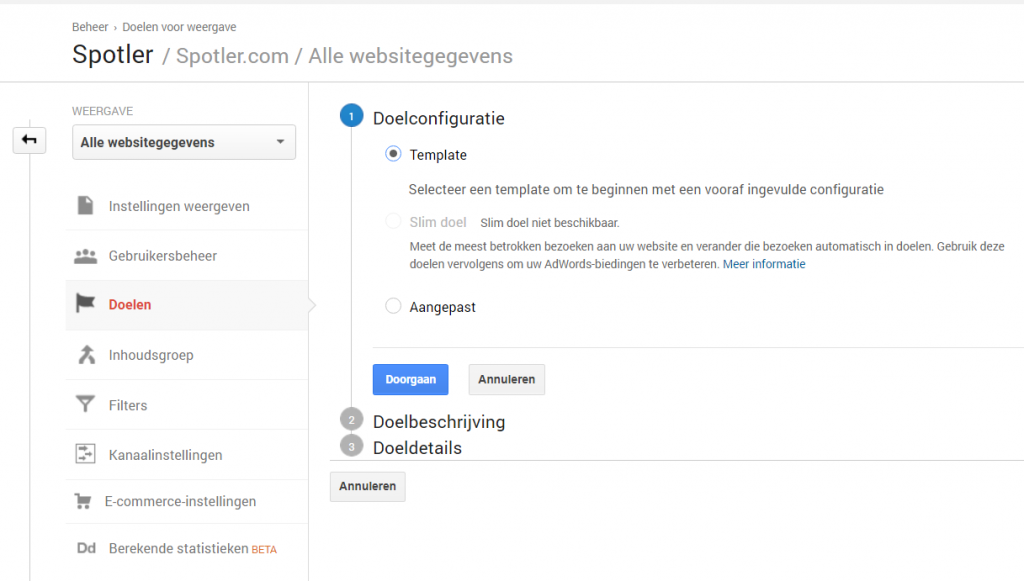The height and width of the screenshot is (581, 1024).
Task: Select the disabled Slim doel radio button
Action: [x=393, y=221]
